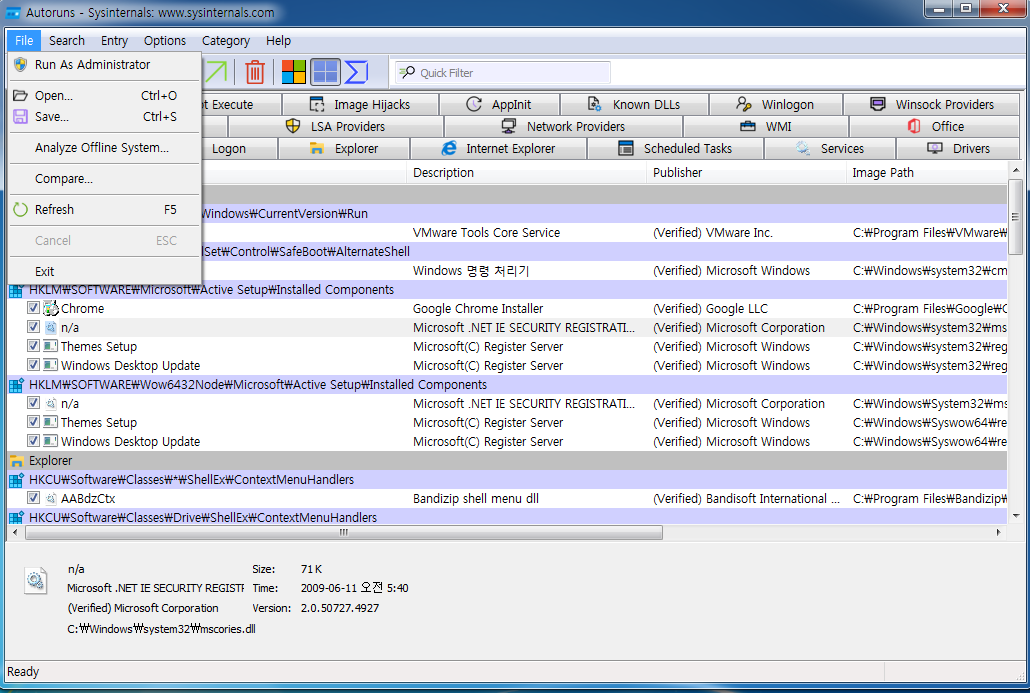
Task: Click the vertical scrollbar down arrow
Action: pos(1016,516)
